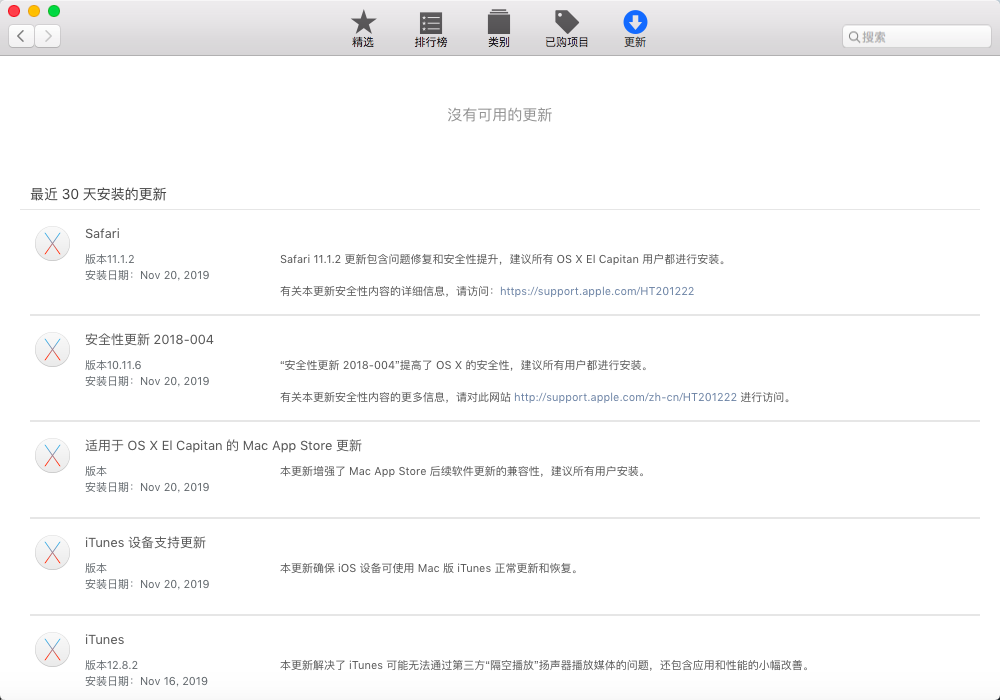1000x700 pixels.
Task: Open the 精选 (Featured) star icon
Action: pyautogui.click(x=363, y=22)
